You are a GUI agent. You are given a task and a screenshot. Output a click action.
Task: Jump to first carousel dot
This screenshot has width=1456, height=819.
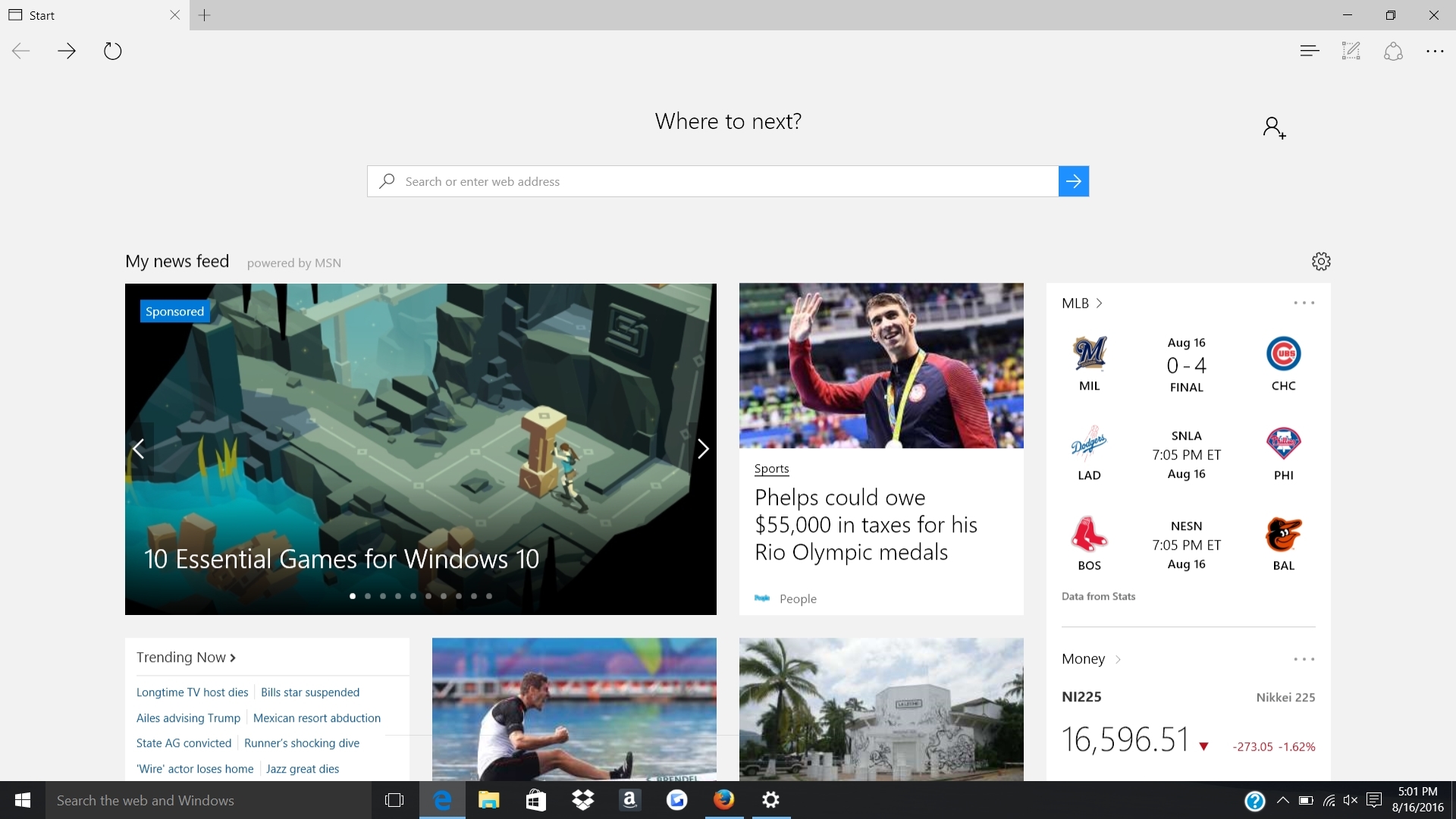coord(353,596)
